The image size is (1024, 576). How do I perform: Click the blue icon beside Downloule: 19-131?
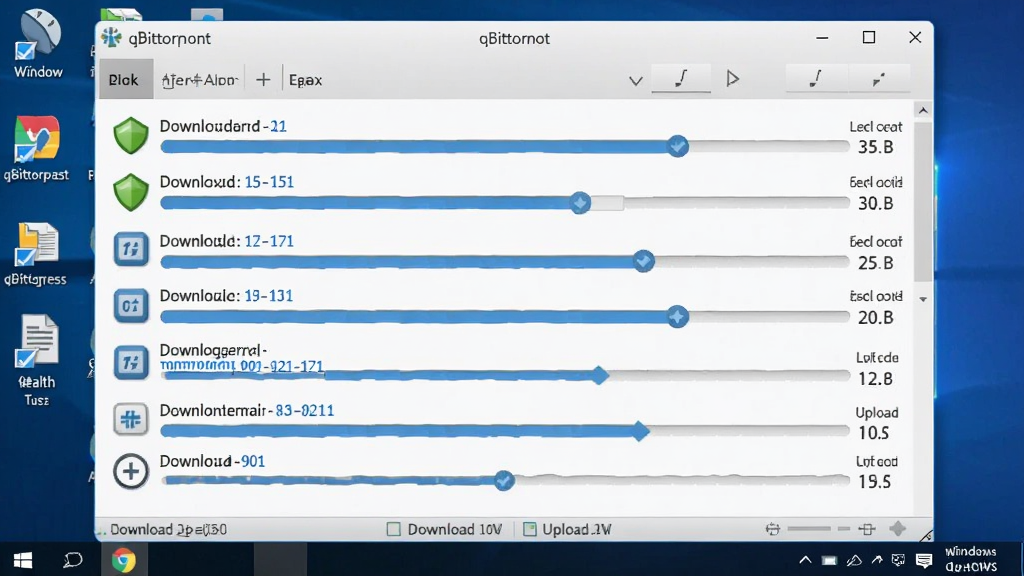(131, 305)
